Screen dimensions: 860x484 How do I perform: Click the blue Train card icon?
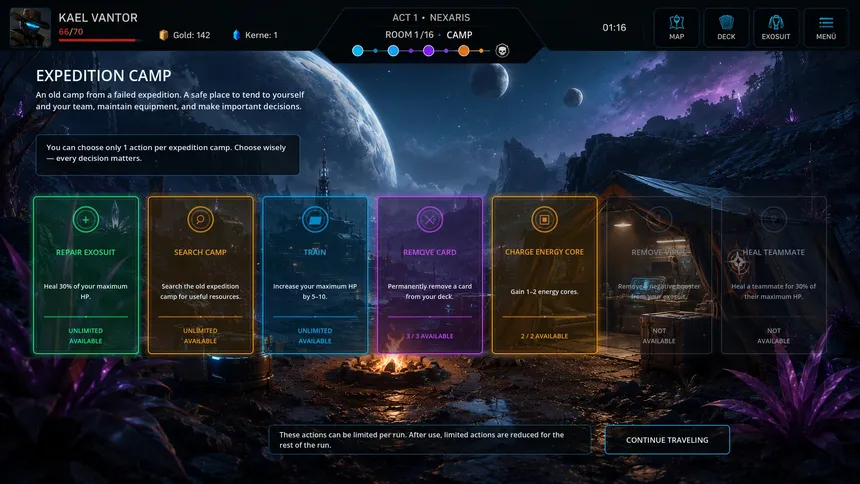[315, 220]
